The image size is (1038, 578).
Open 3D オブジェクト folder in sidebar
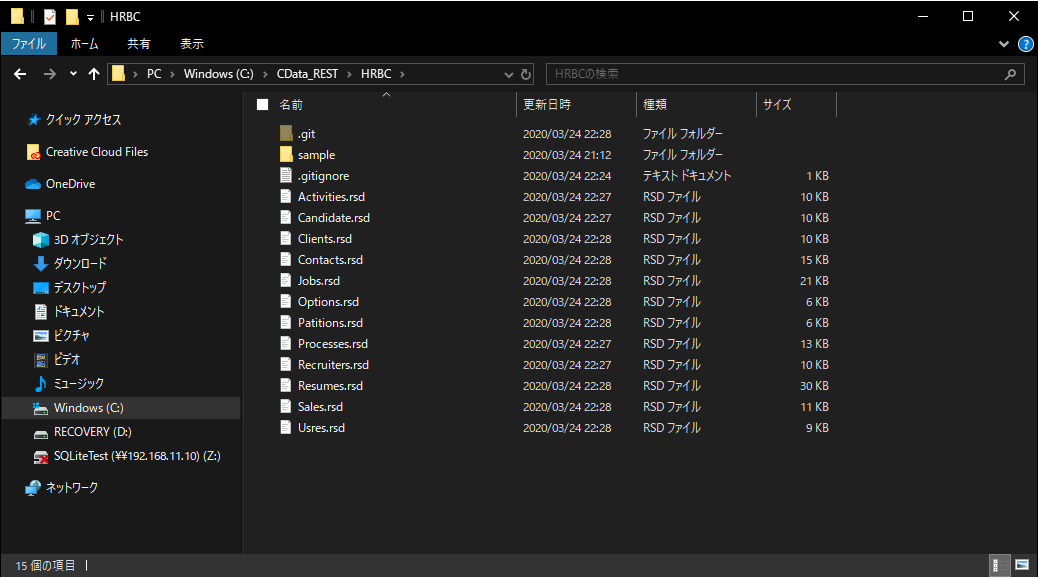[88, 240]
